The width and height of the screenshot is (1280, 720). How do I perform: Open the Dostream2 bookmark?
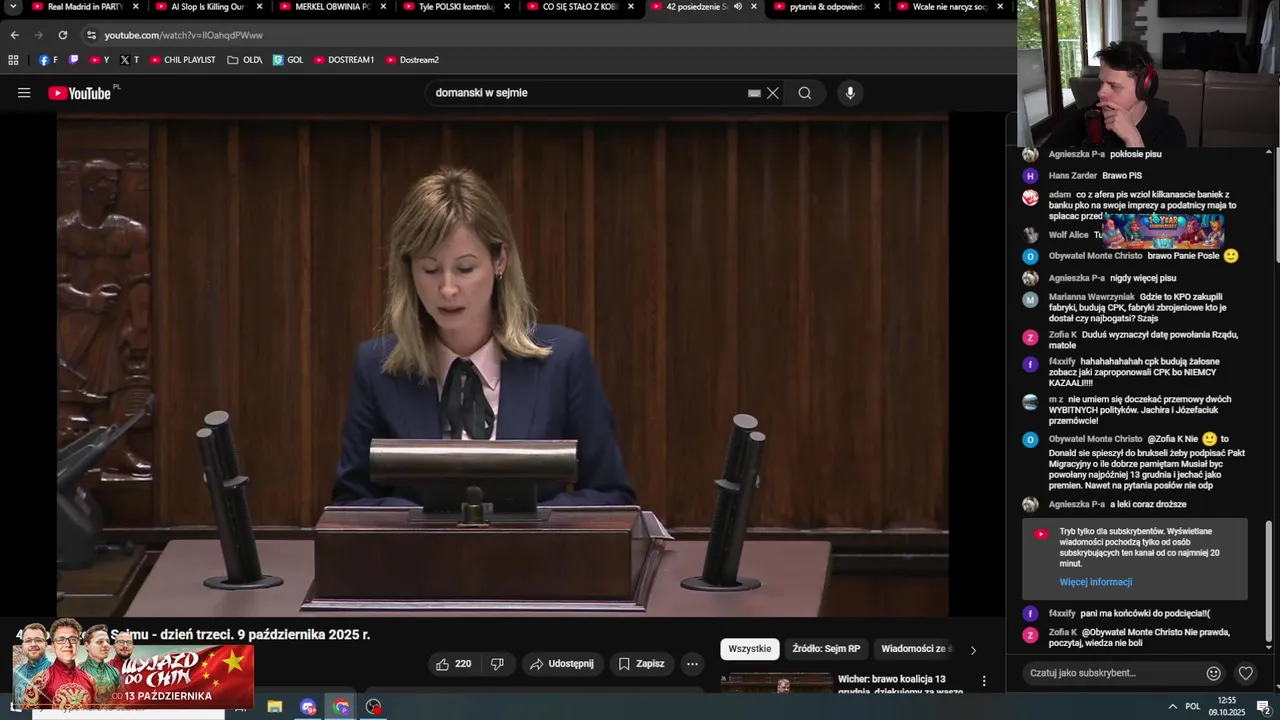(412, 60)
